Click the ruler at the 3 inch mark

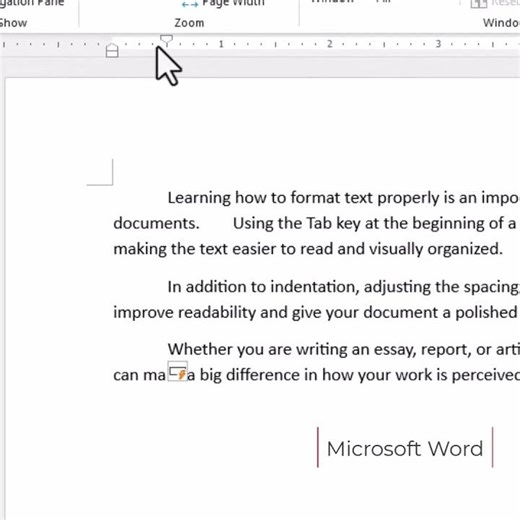click(x=438, y=44)
